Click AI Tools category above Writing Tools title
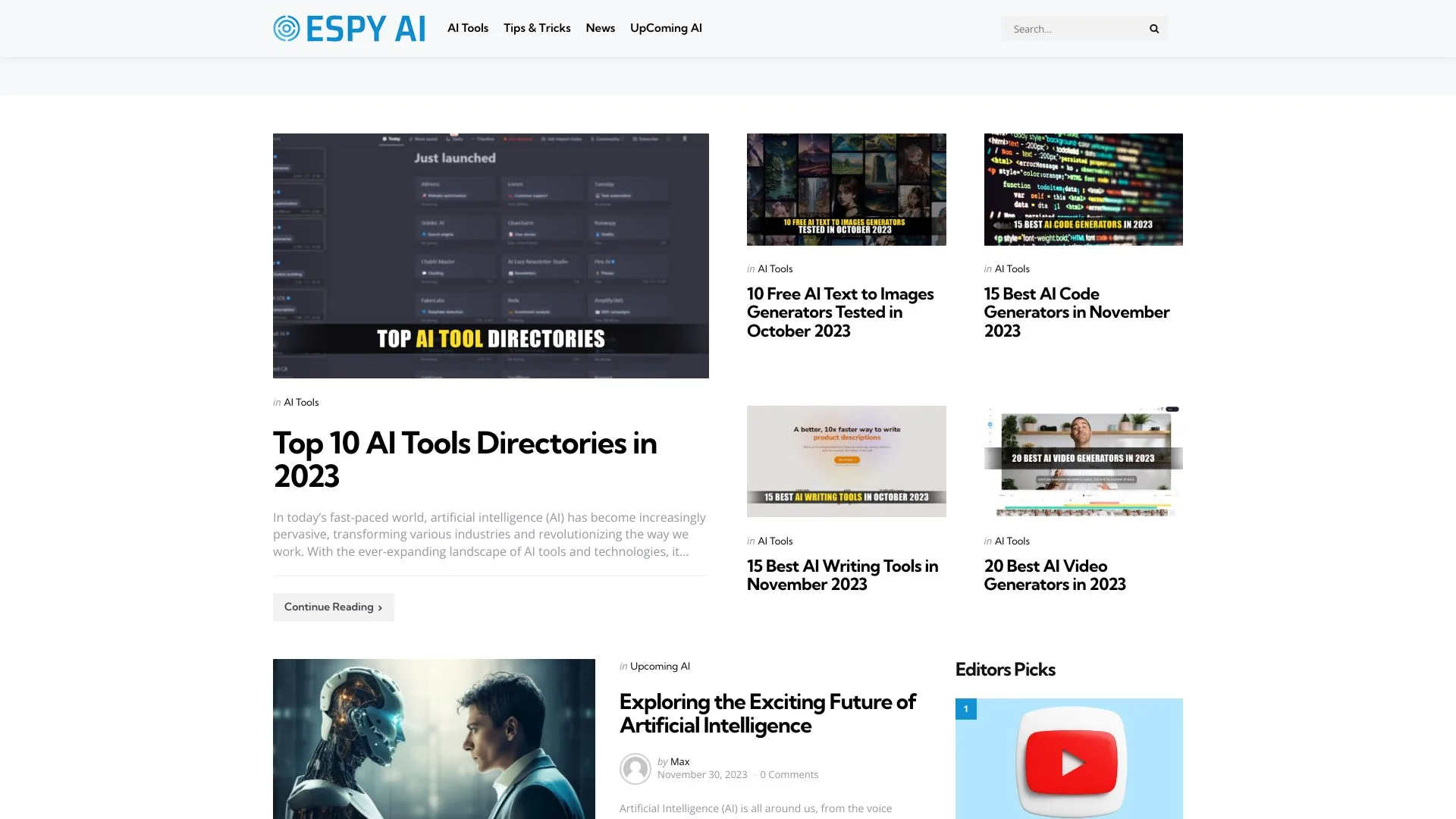1456x819 pixels. tap(775, 541)
